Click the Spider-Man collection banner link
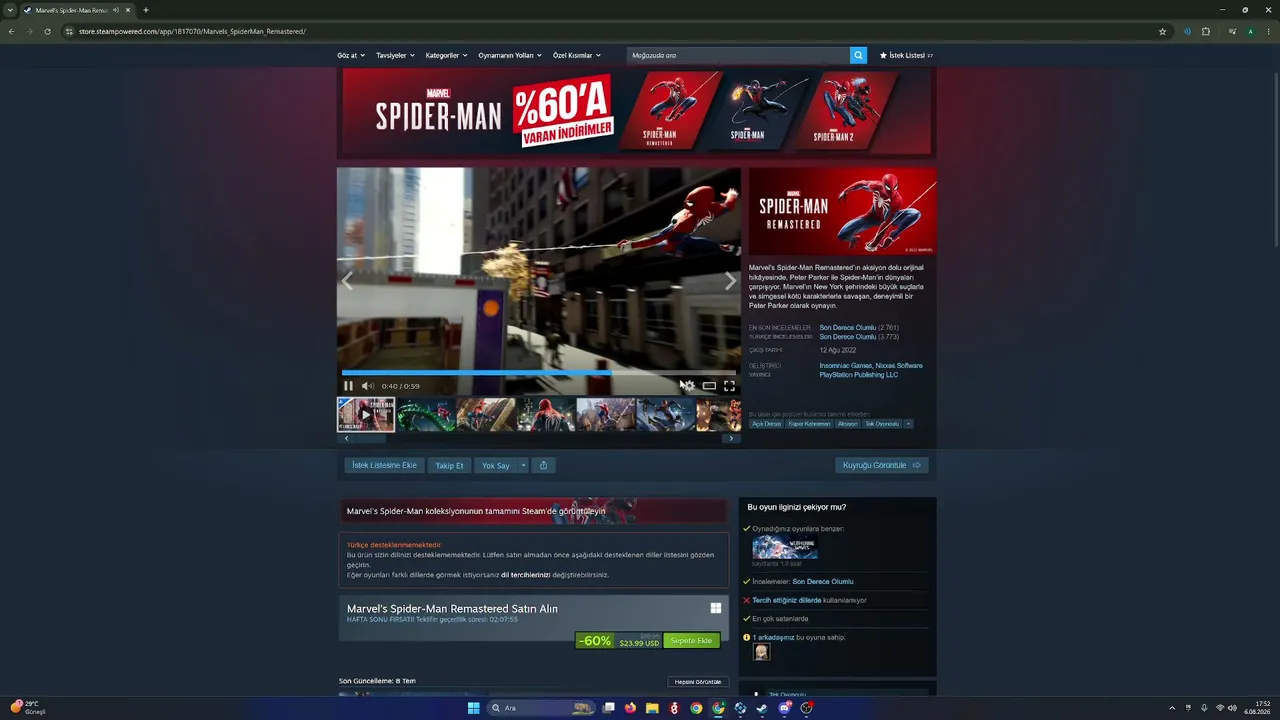 (534, 511)
